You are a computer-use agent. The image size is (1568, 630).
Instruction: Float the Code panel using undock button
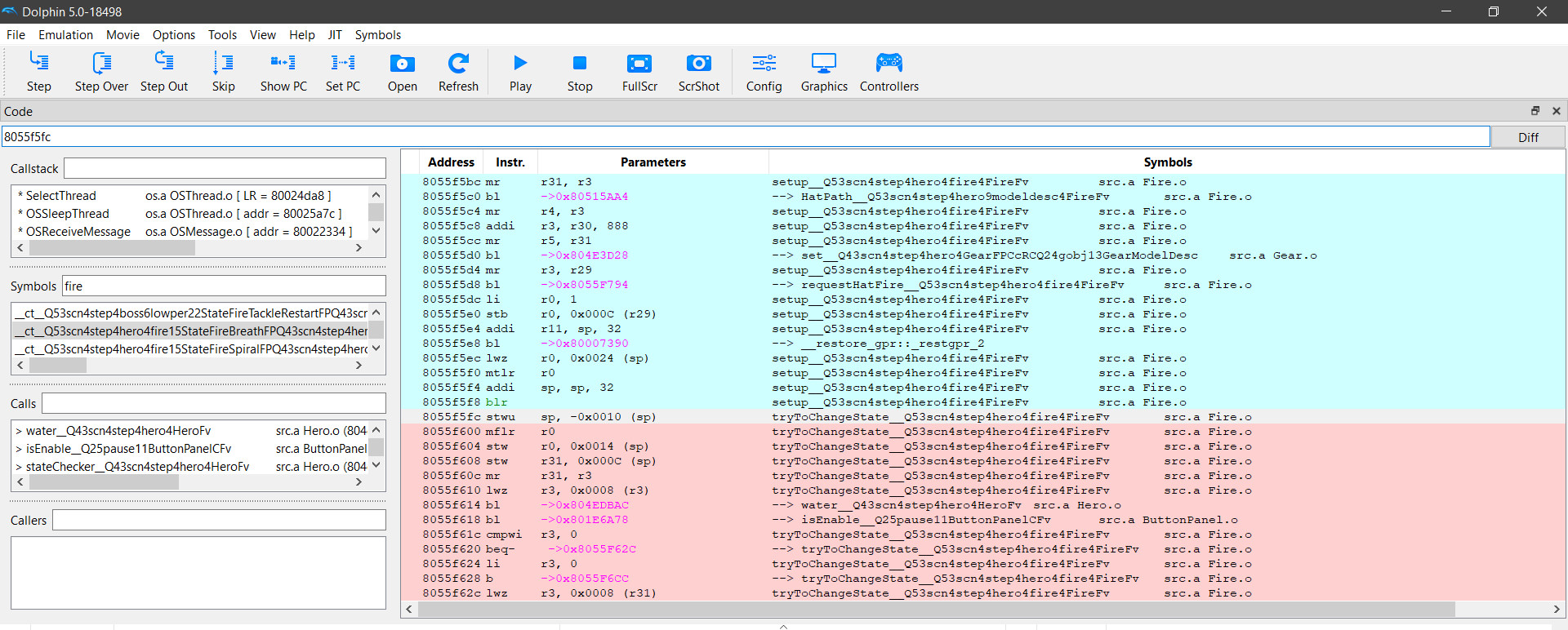click(1535, 111)
